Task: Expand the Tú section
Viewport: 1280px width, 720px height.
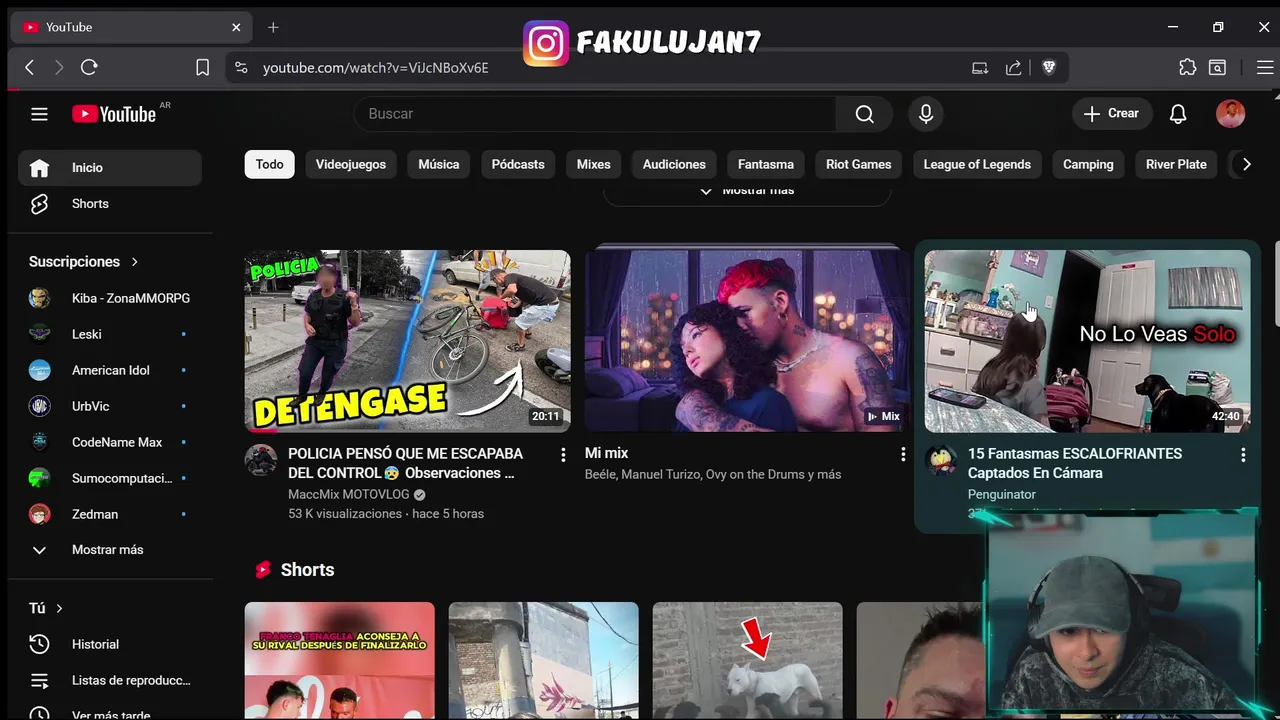Action: [x=46, y=608]
